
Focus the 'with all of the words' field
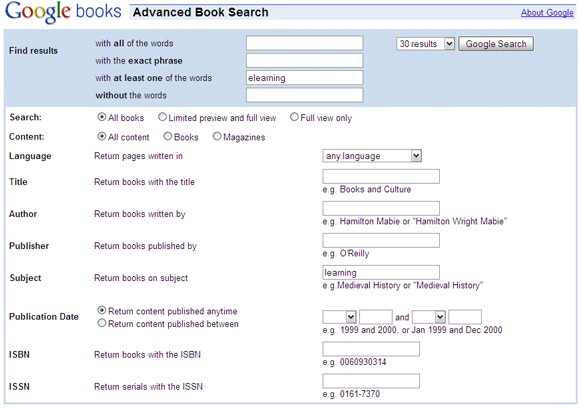(x=304, y=43)
